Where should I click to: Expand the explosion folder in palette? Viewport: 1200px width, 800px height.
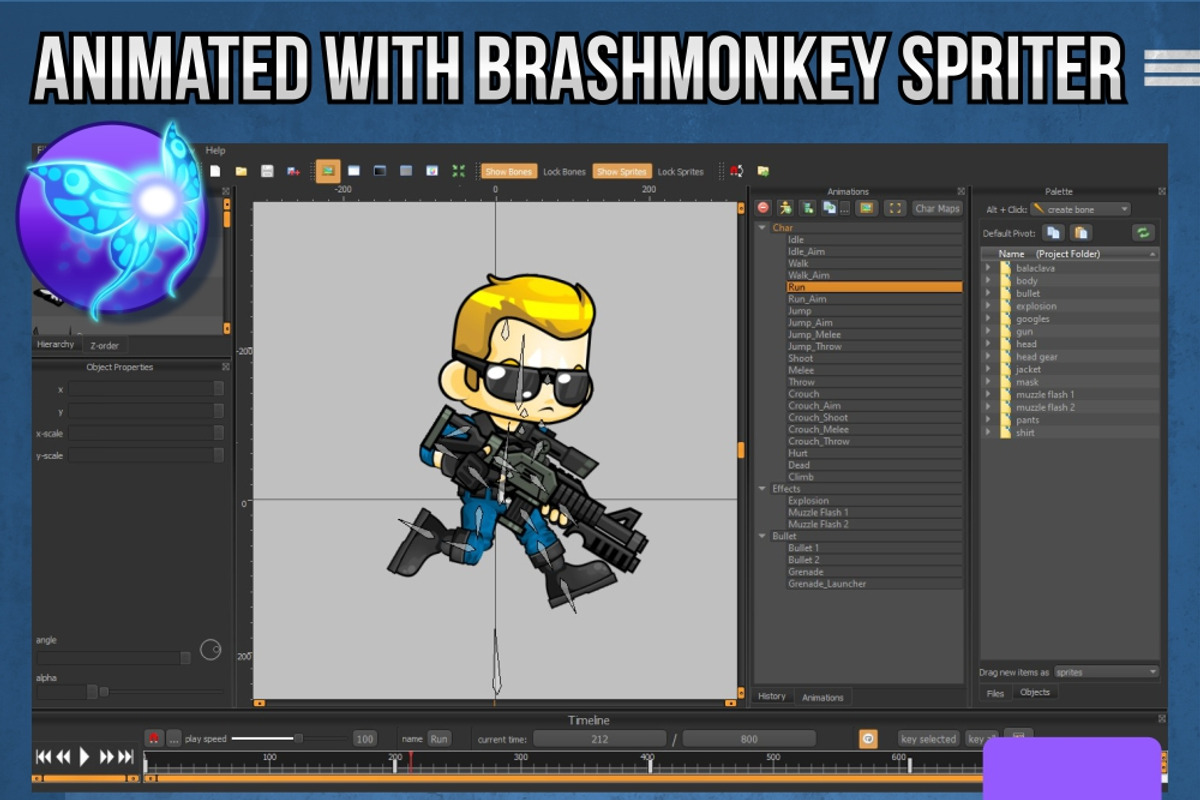click(x=988, y=306)
